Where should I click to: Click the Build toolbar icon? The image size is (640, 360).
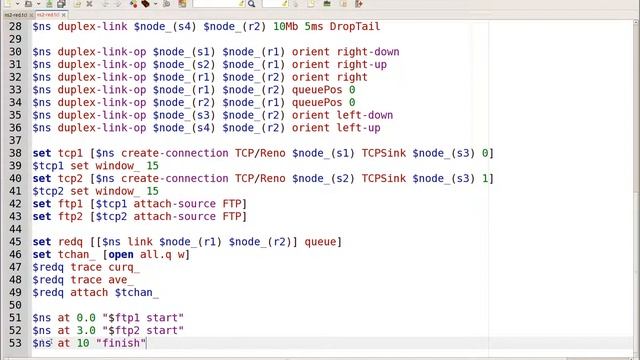(x=146, y=4)
